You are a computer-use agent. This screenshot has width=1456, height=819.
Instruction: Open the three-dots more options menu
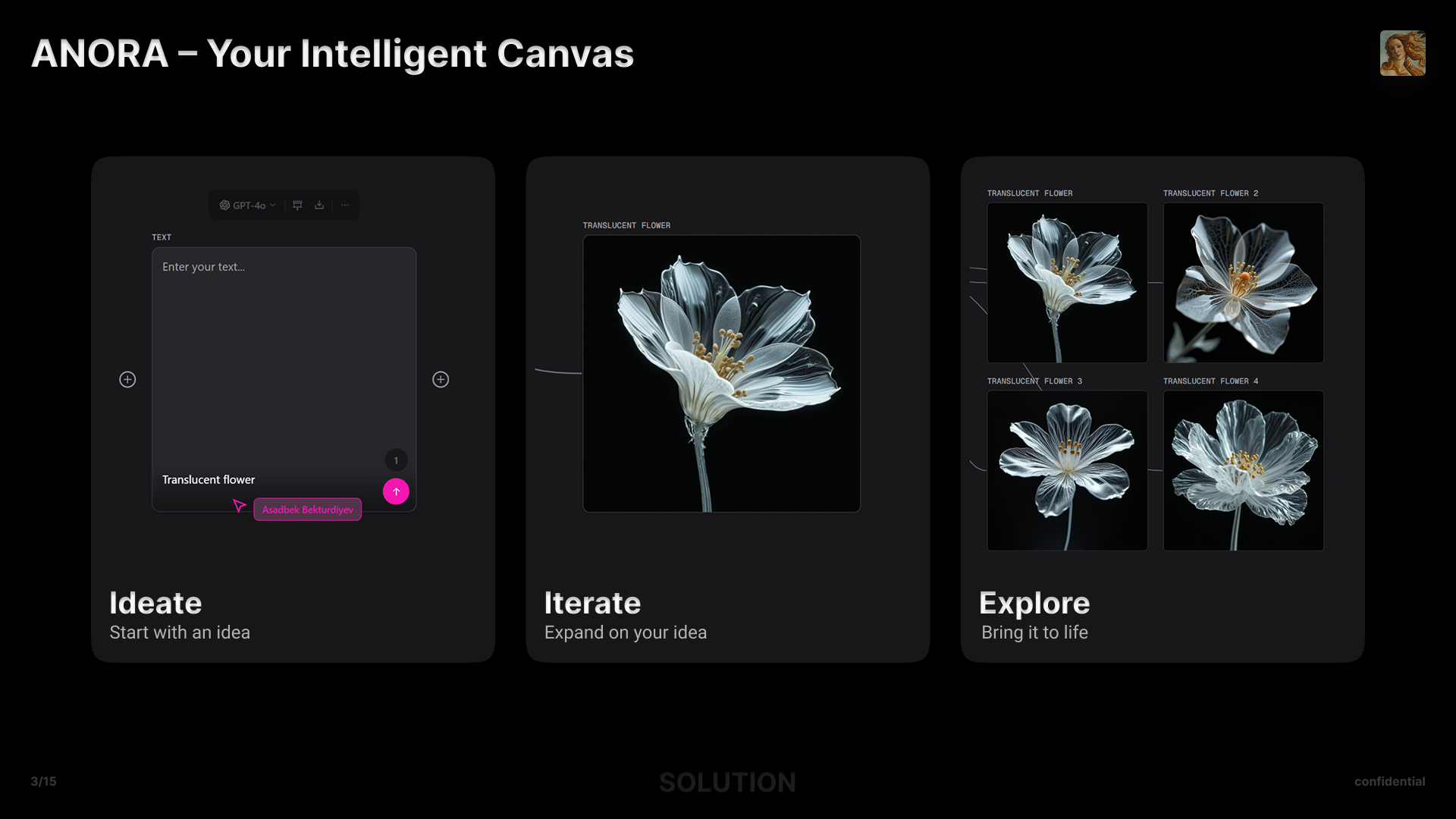345,206
